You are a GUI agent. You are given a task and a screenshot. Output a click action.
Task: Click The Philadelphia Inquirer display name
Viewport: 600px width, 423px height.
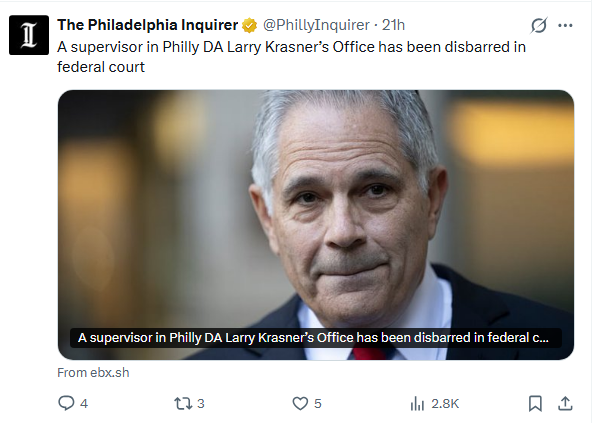tap(147, 25)
